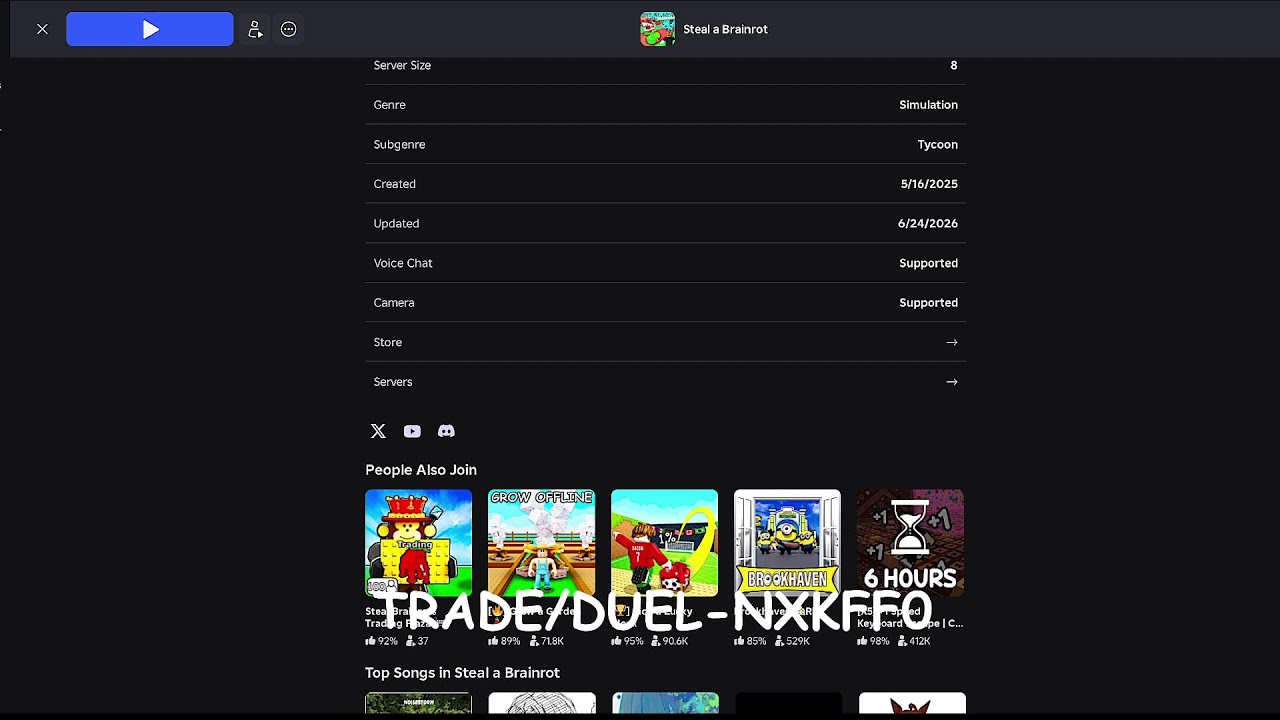Open the 6 Hours keyboard game thumbnail

coord(910,542)
